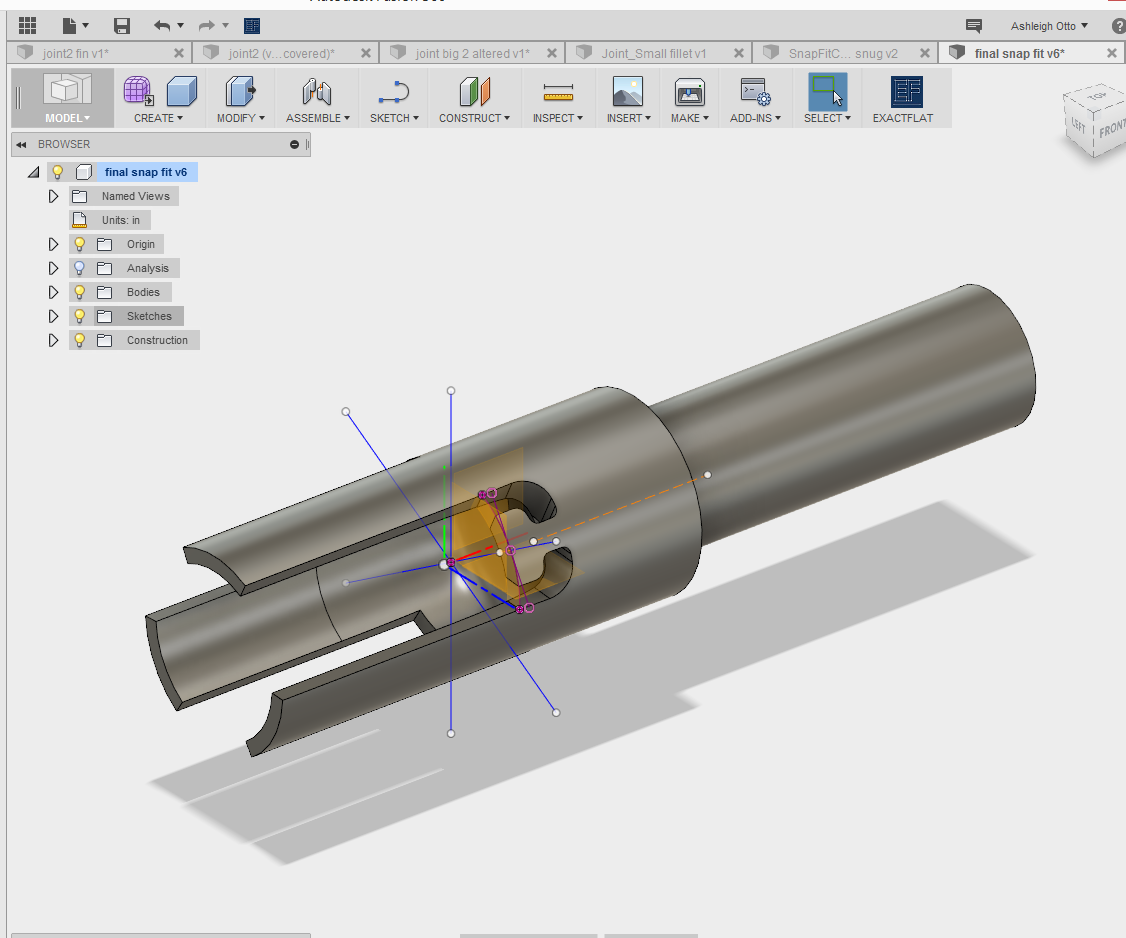Open the Ashleigh Otto account menu
1126x938 pixels.
pyautogui.click(x=1049, y=26)
